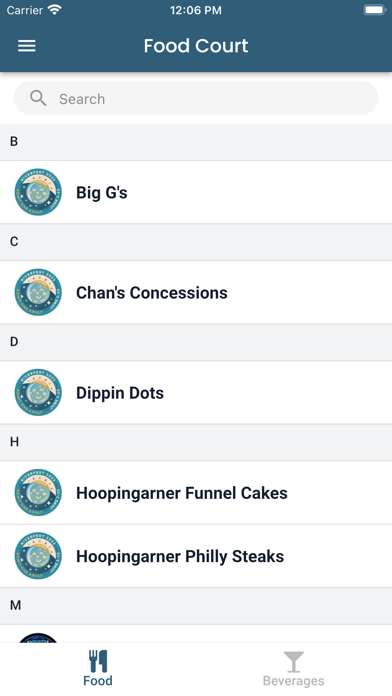The image size is (392, 696).
Task: Select the Food fork-and-knife icon
Action: [x=98, y=661]
